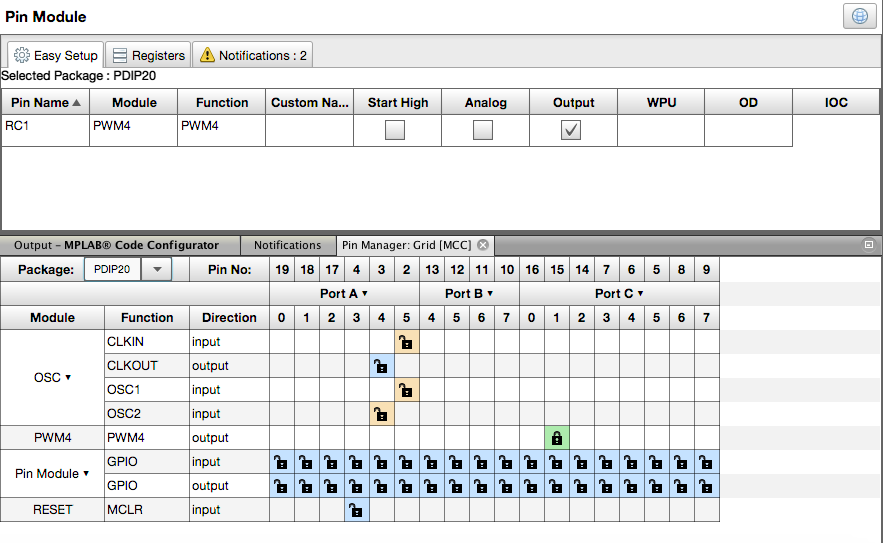Click the green locked PWM4 pin on RC1

pos(557,438)
